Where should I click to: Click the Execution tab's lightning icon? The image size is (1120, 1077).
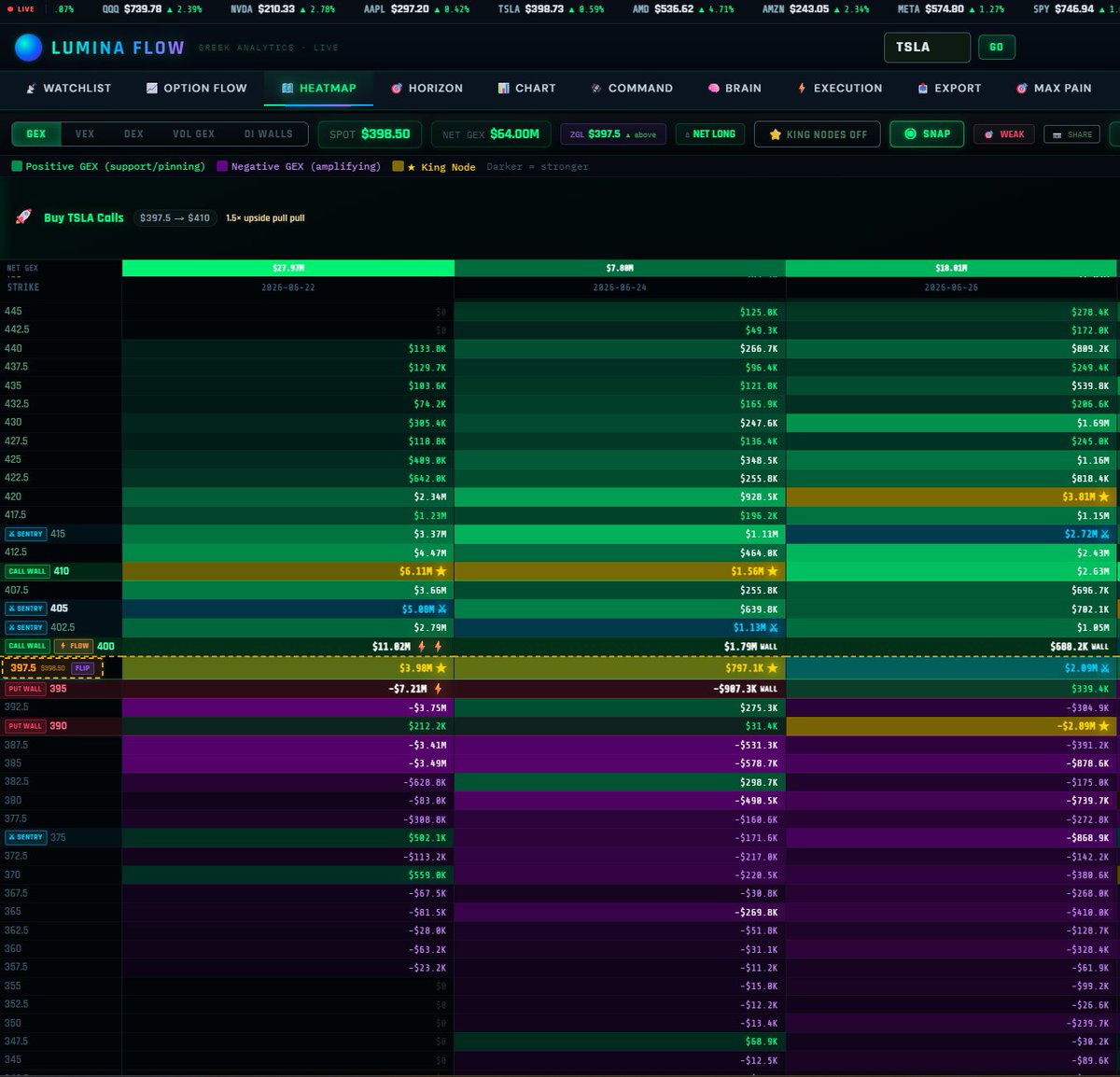(802, 88)
